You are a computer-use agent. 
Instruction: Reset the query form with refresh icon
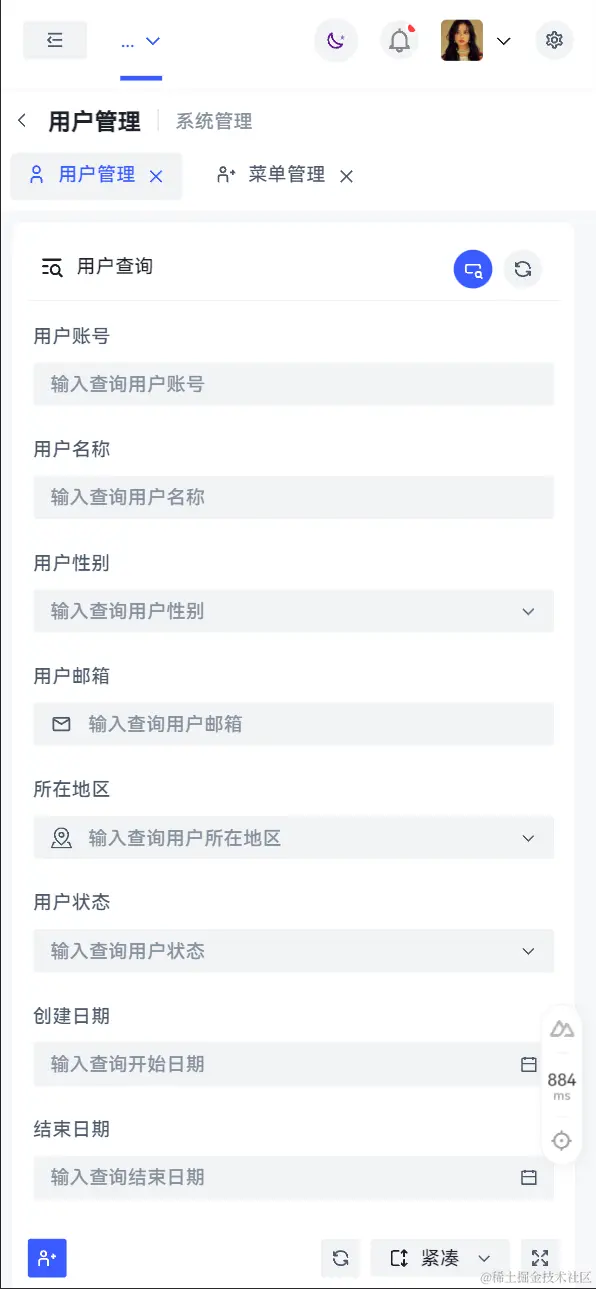pos(522,268)
